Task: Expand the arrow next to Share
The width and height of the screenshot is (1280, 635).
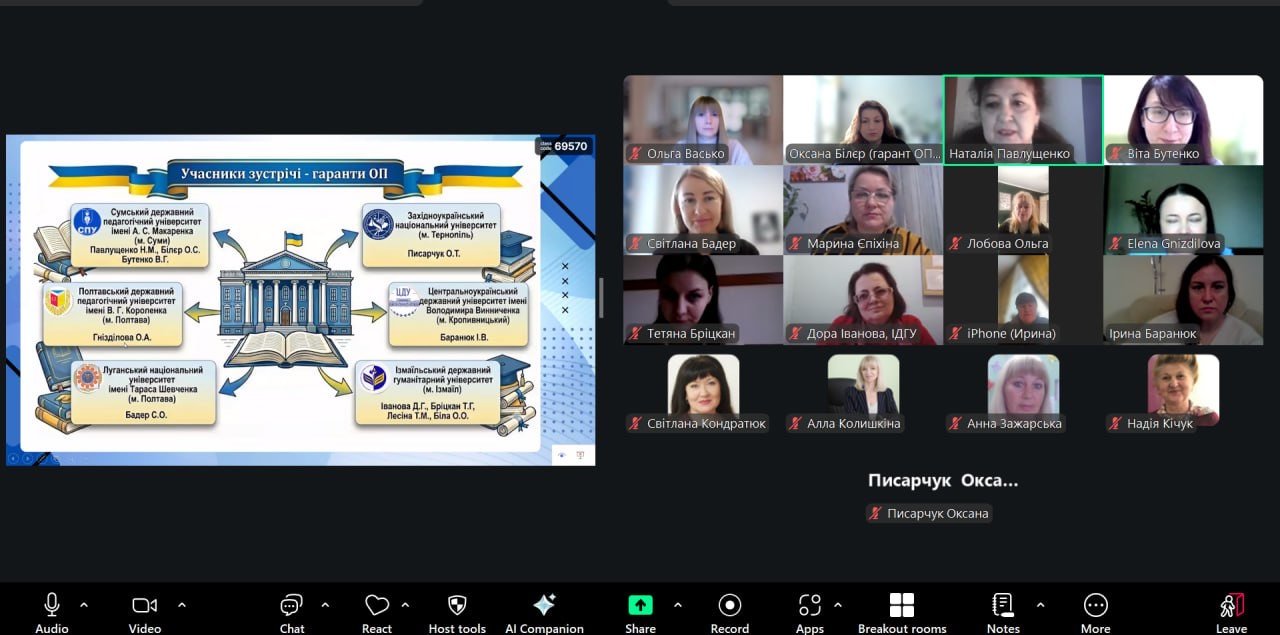Action: [678, 605]
